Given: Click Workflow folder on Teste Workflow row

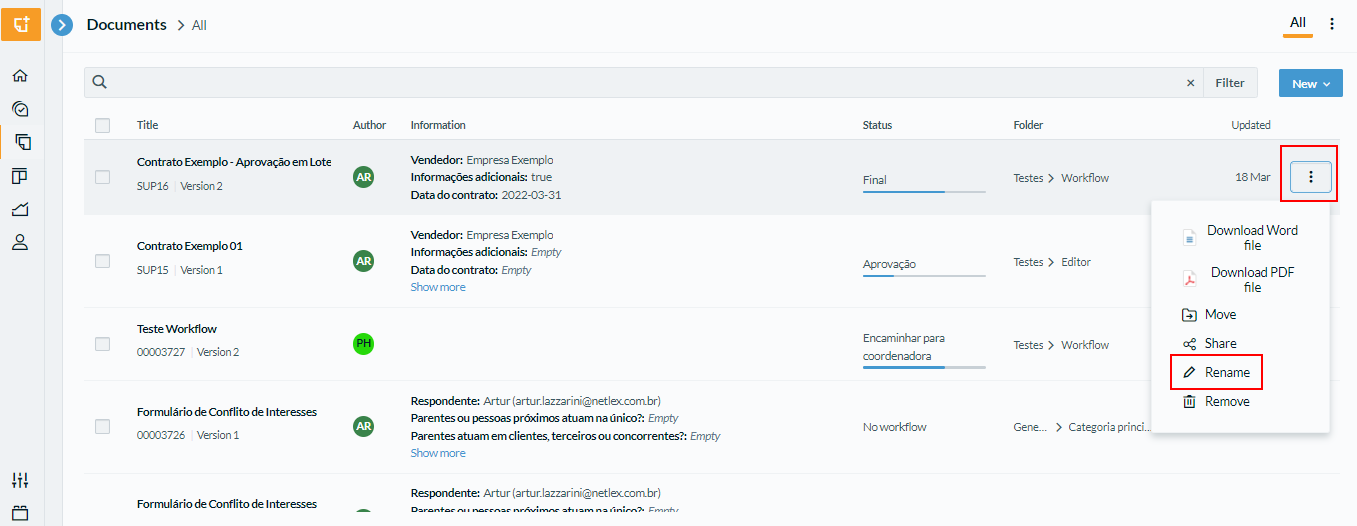Looking at the screenshot, I should coord(1085,345).
